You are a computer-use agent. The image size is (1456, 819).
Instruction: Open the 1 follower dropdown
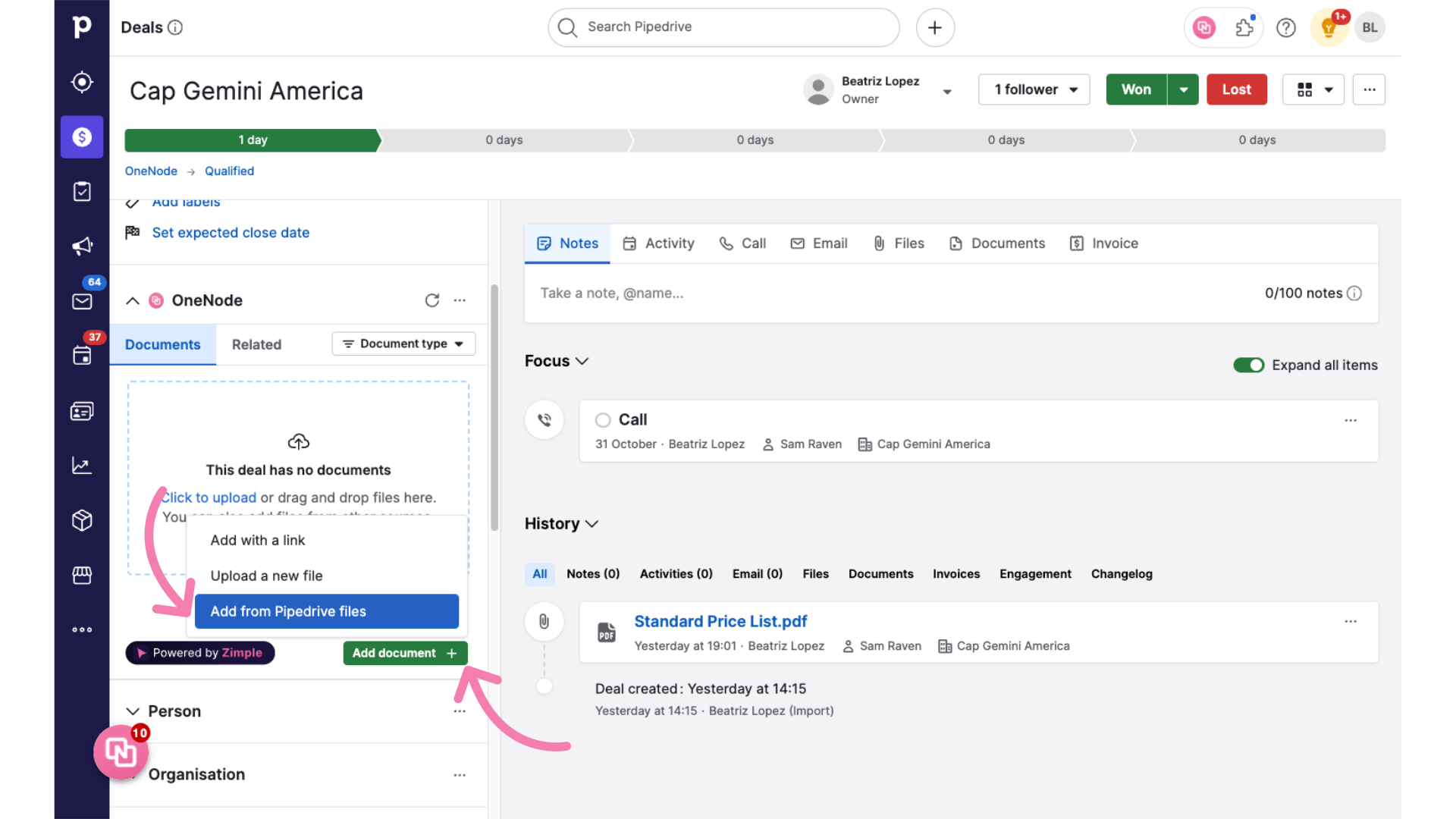[1034, 89]
